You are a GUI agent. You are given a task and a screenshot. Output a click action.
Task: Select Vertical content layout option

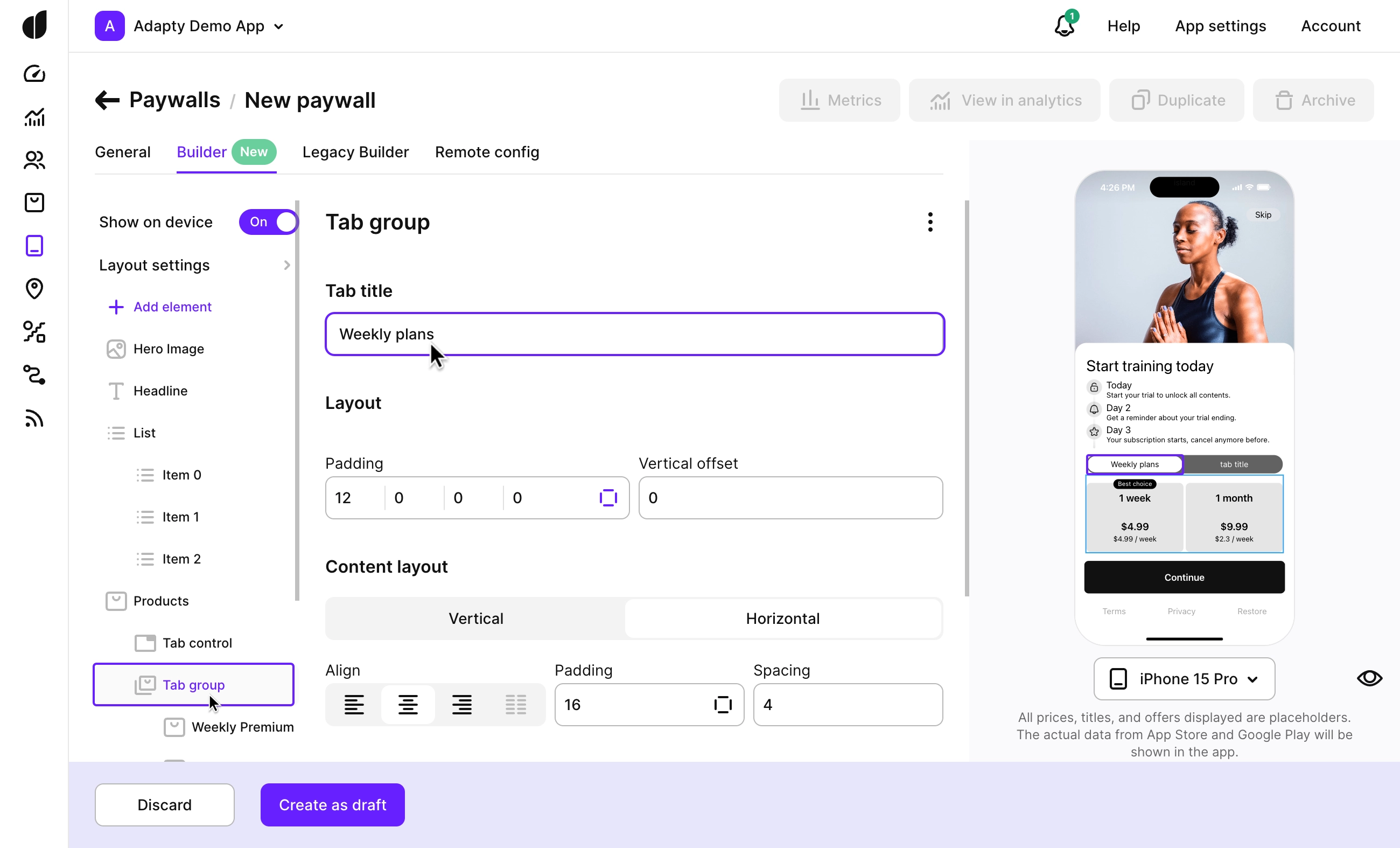[475, 618]
